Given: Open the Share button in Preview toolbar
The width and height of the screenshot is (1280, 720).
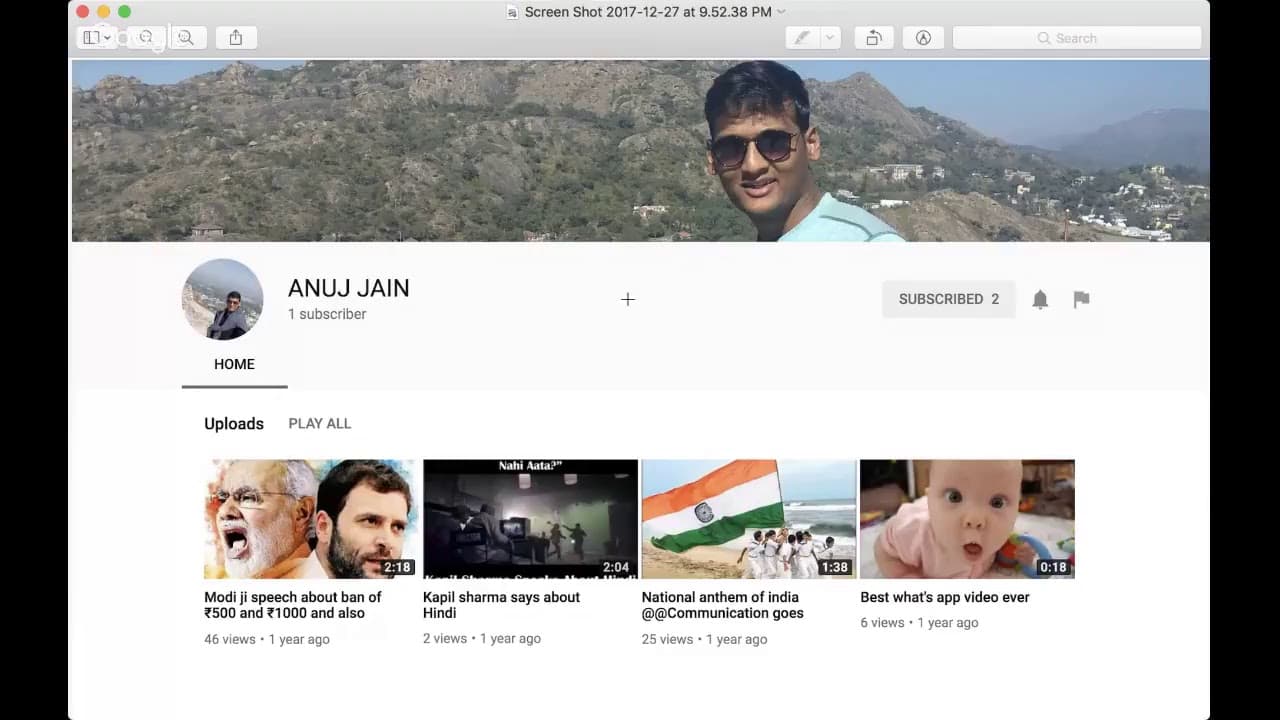Looking at the screenshot, I should [236, 38].
